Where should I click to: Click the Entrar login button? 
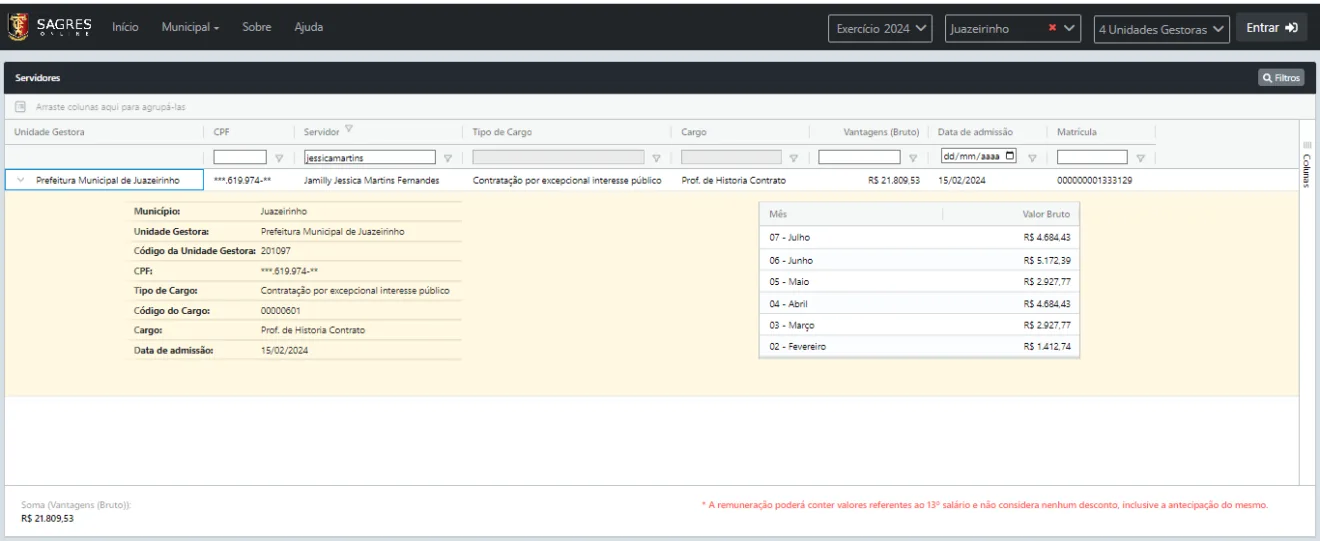(1271, 28)
